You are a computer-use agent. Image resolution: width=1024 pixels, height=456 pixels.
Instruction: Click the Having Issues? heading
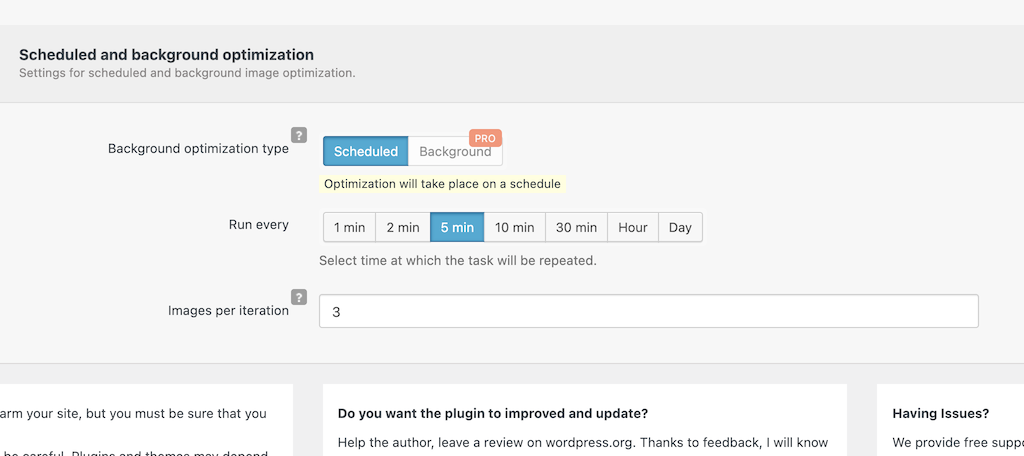click(940, 414)
